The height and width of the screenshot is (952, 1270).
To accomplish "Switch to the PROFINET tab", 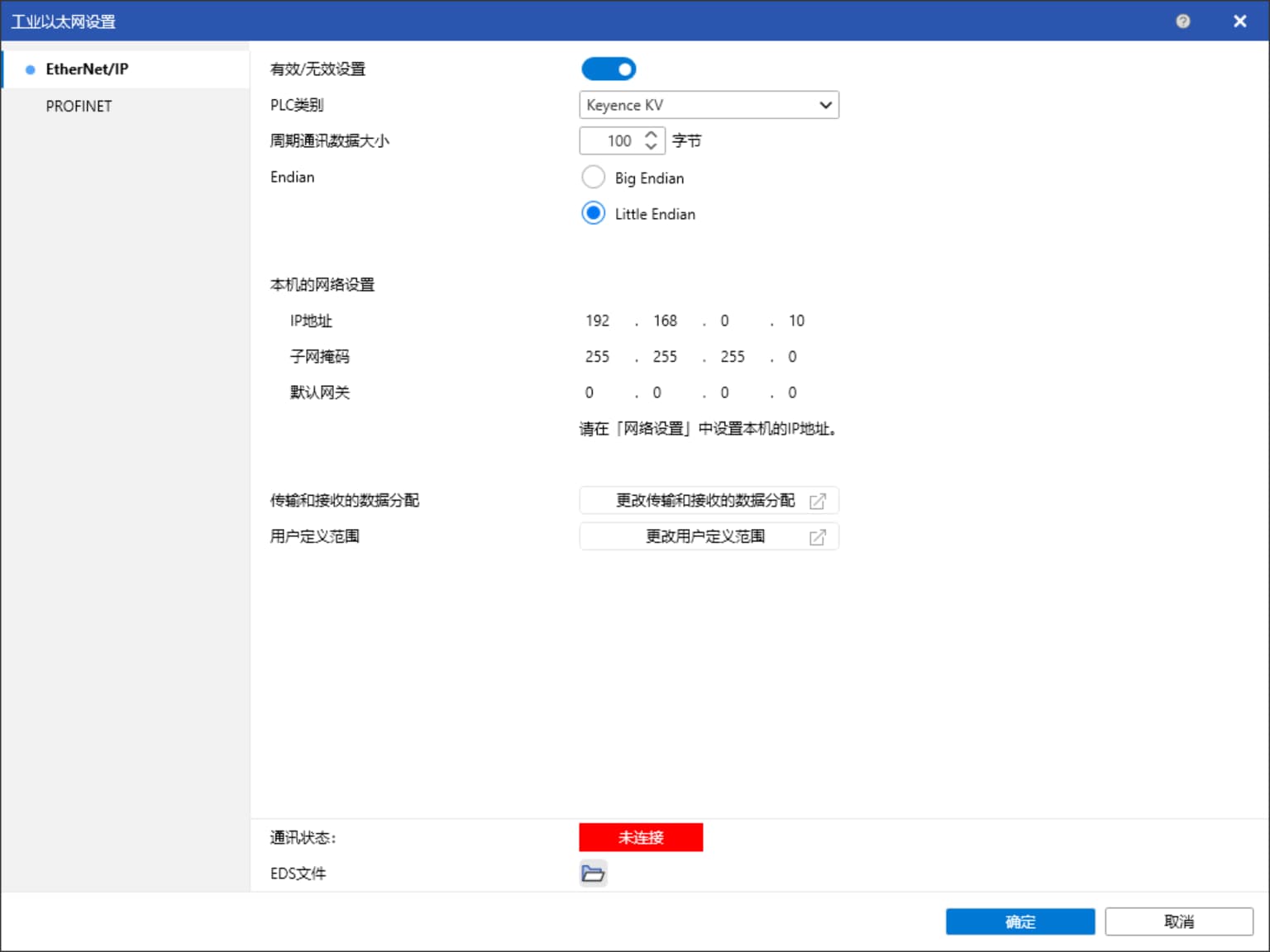I will click(x=79, y=107).
